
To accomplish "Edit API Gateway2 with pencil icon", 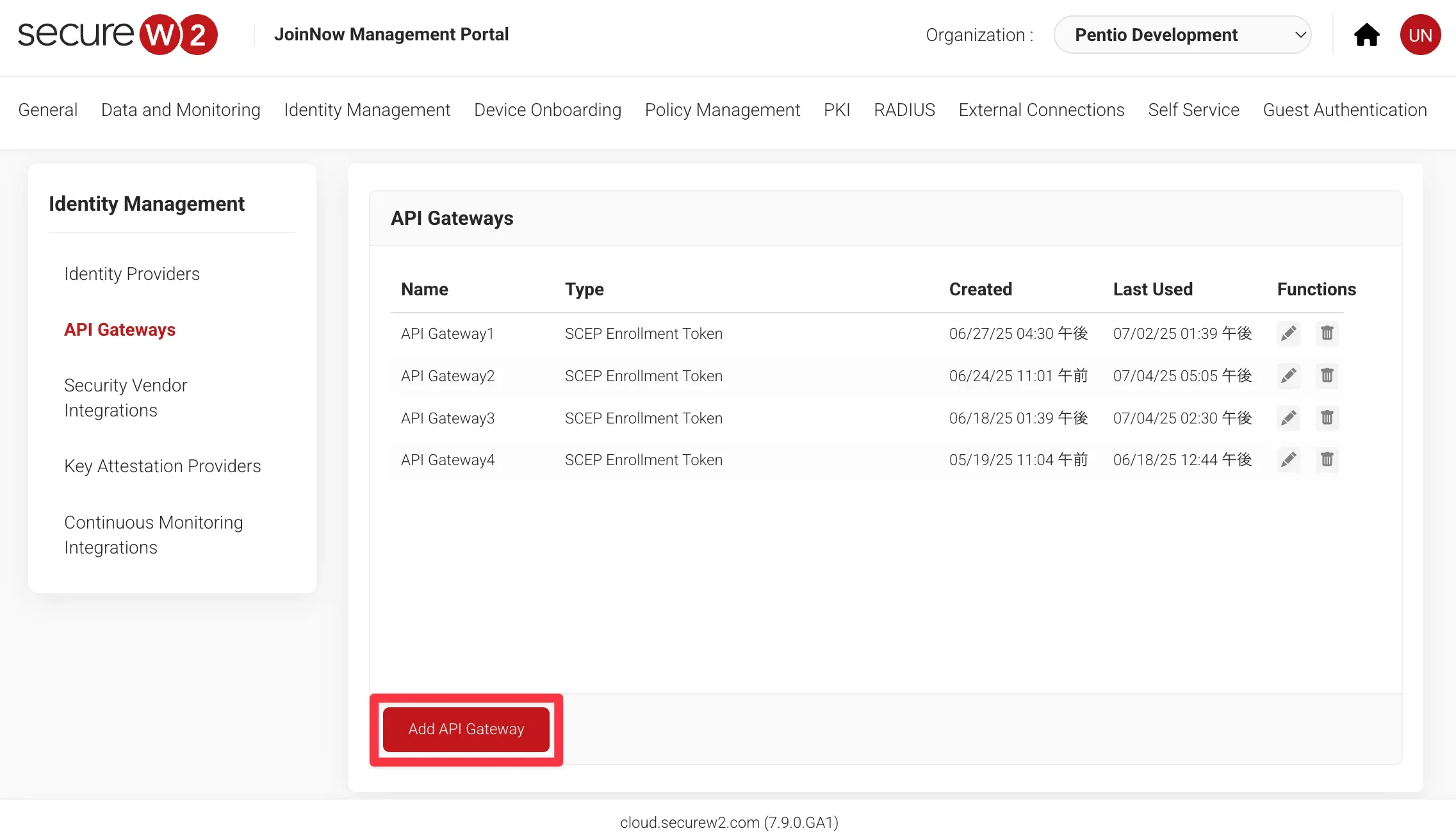I will (1288, 375).
